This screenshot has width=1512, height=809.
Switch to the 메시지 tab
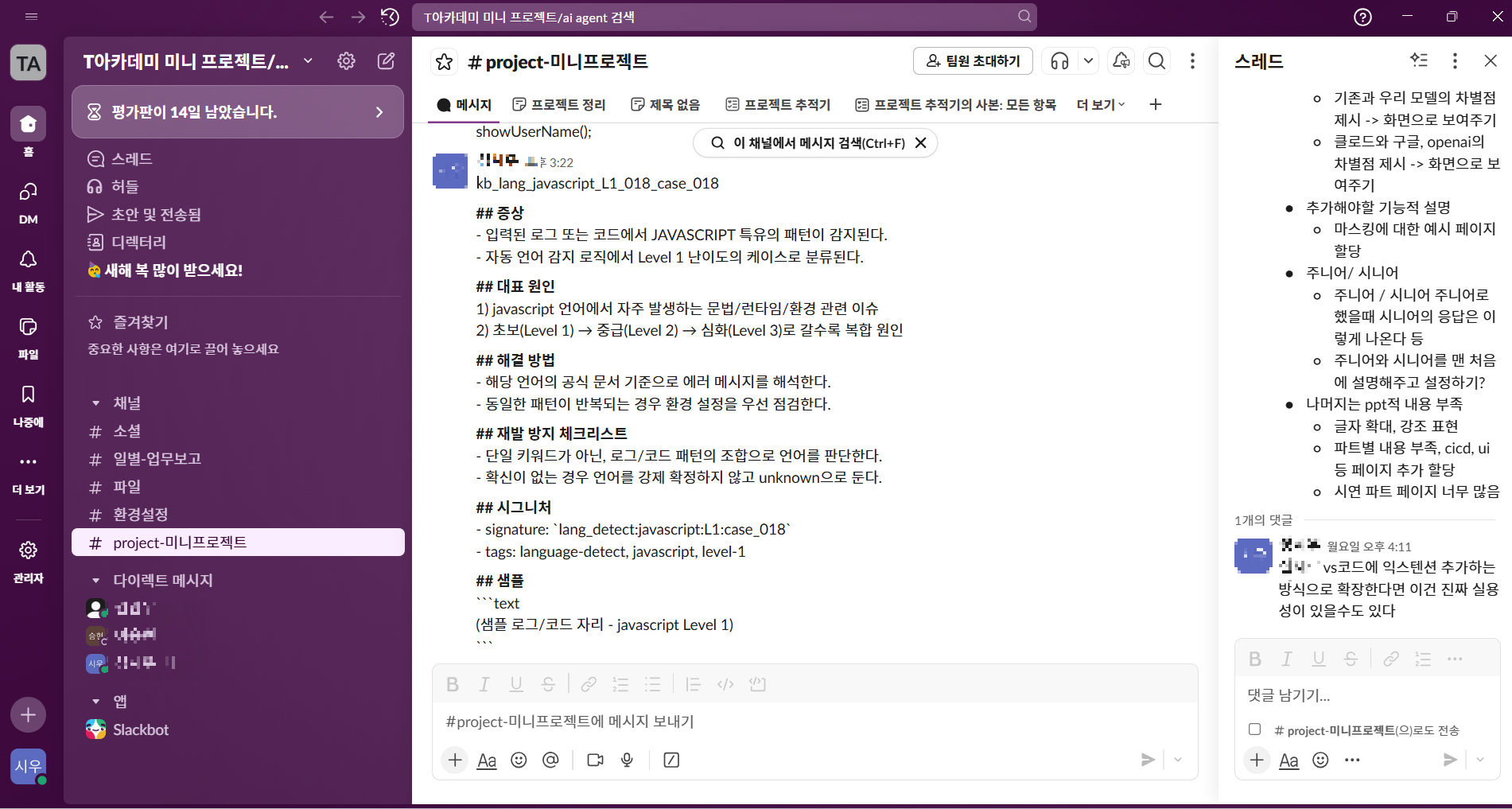(x=464, y=105)
